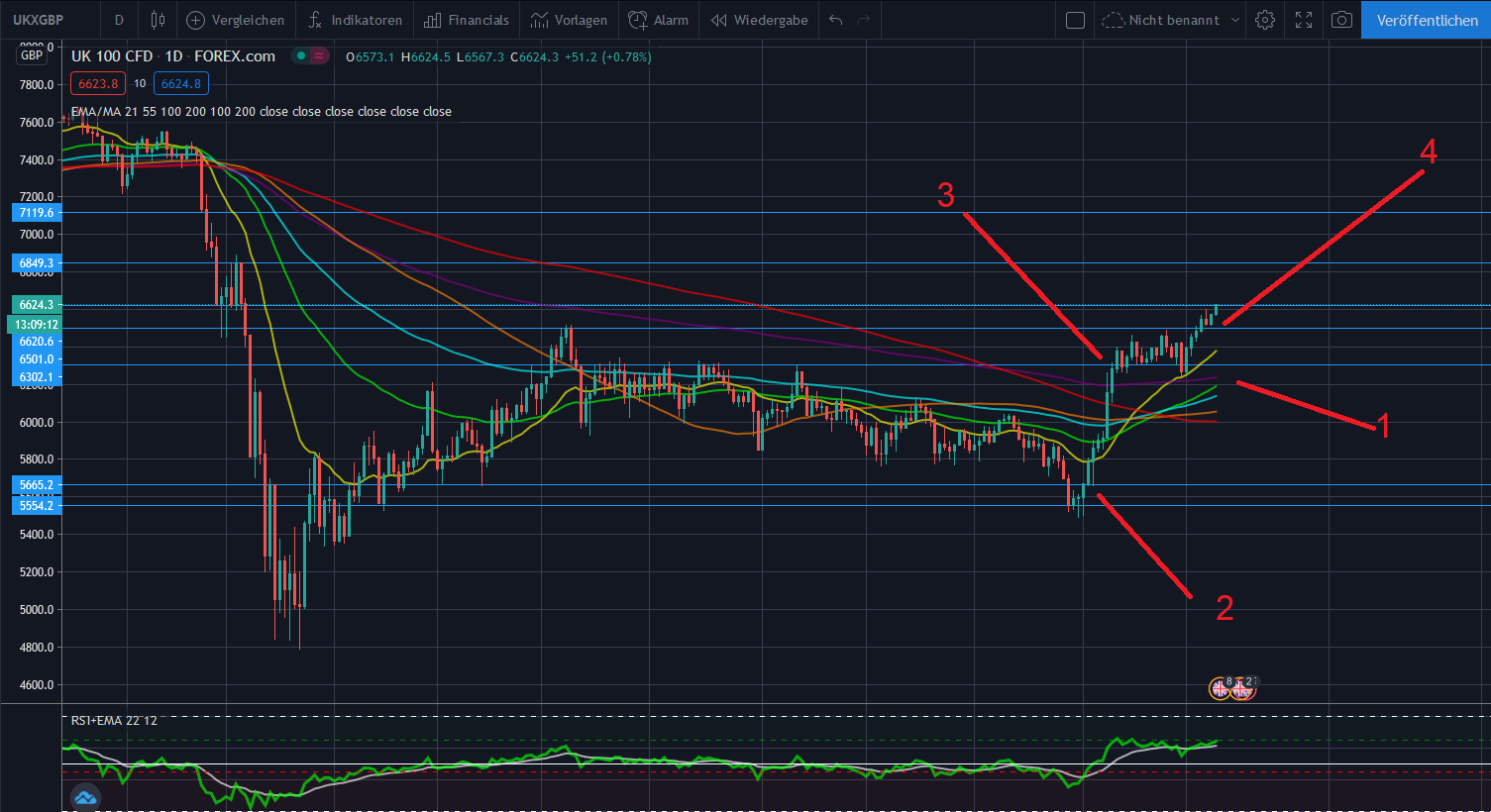Open the Financials menu

point(467,20)
